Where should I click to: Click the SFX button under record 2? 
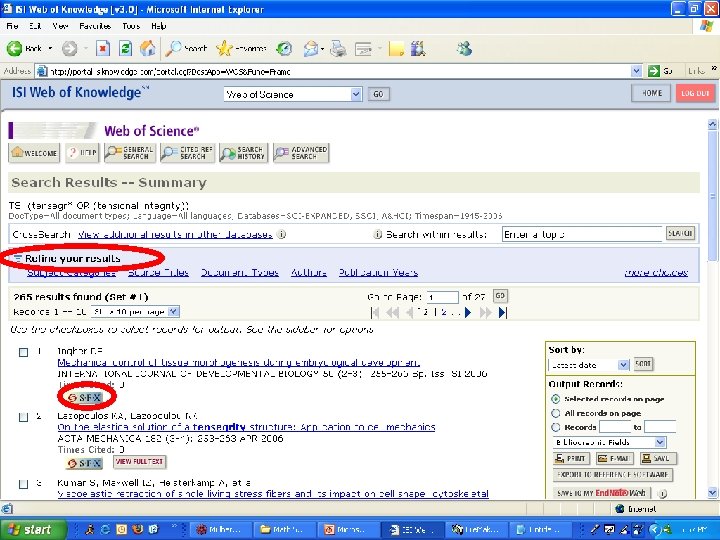84,463
